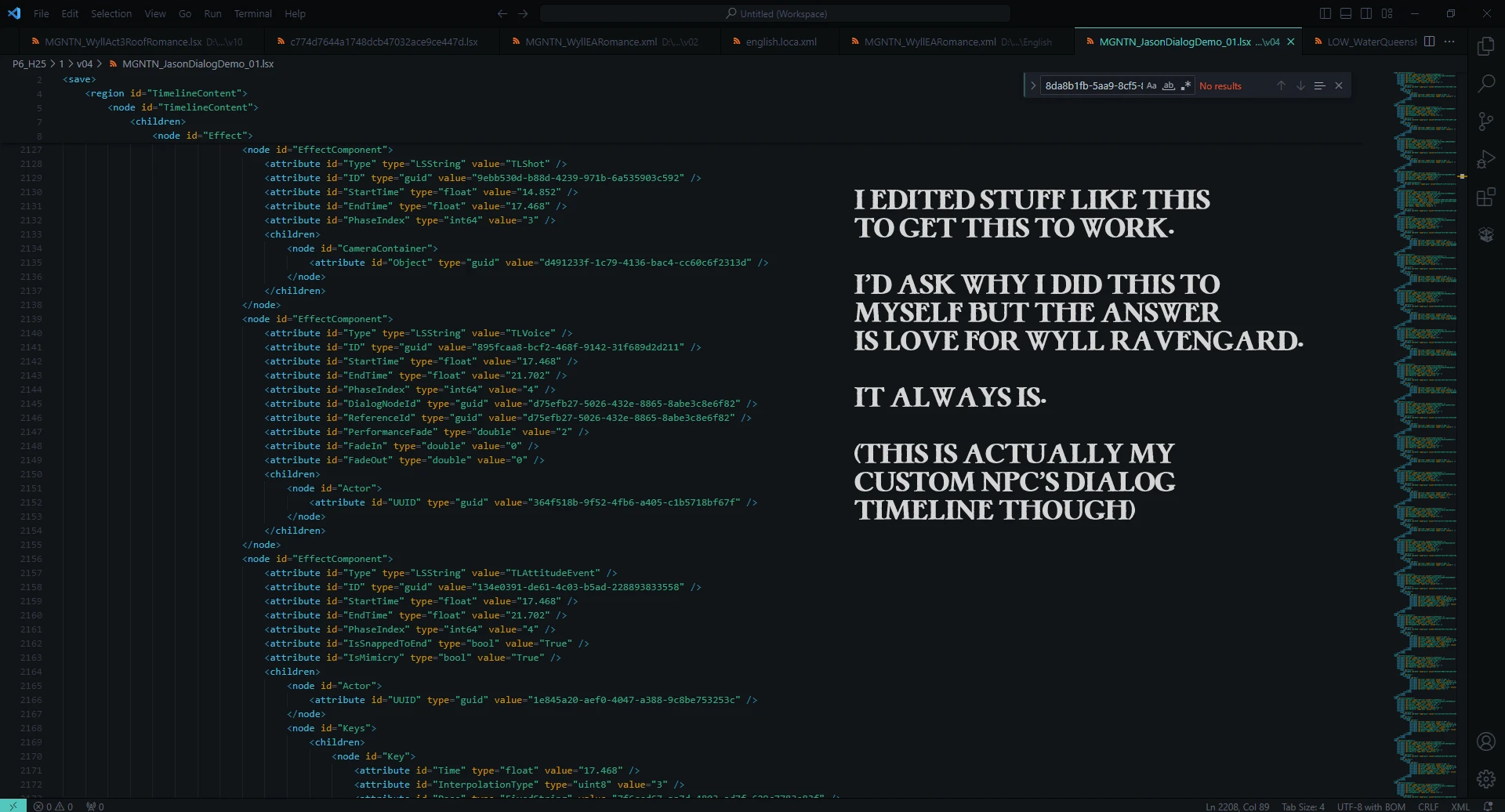Toggle Match Whole Word in find widget

(x=1168, y=86)
